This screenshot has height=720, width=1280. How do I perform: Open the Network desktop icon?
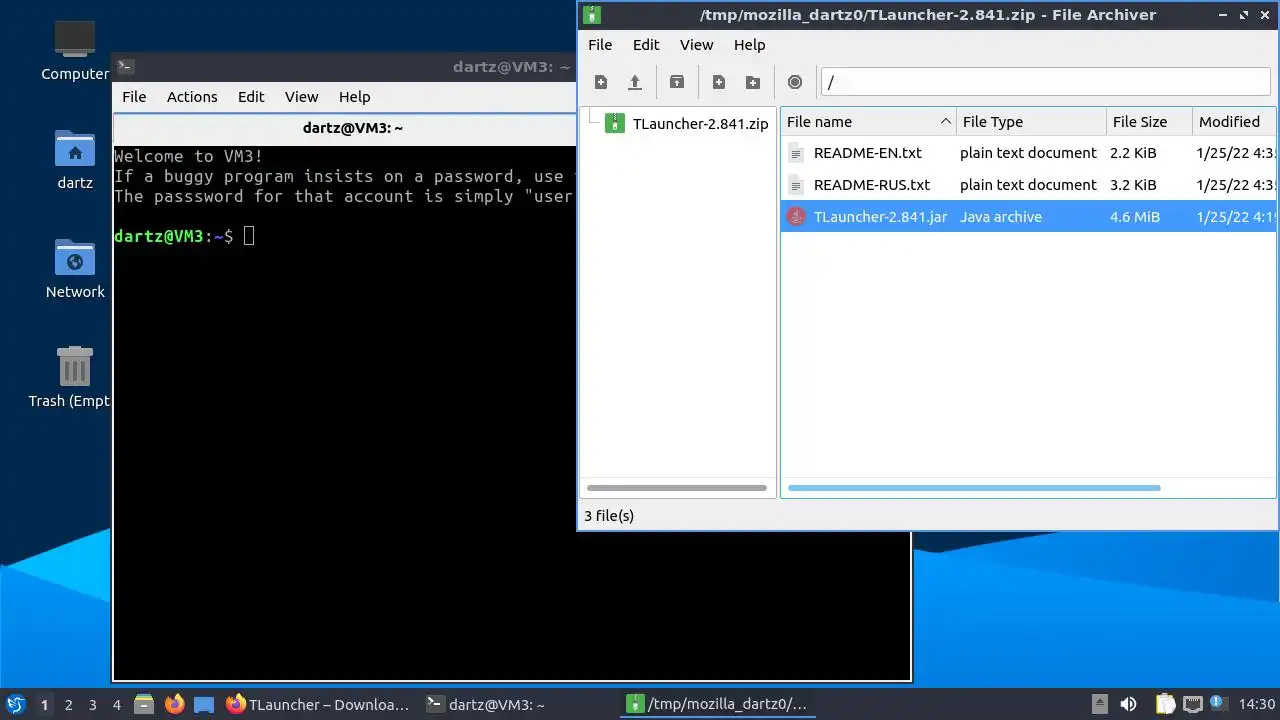[x=75, y=269]
